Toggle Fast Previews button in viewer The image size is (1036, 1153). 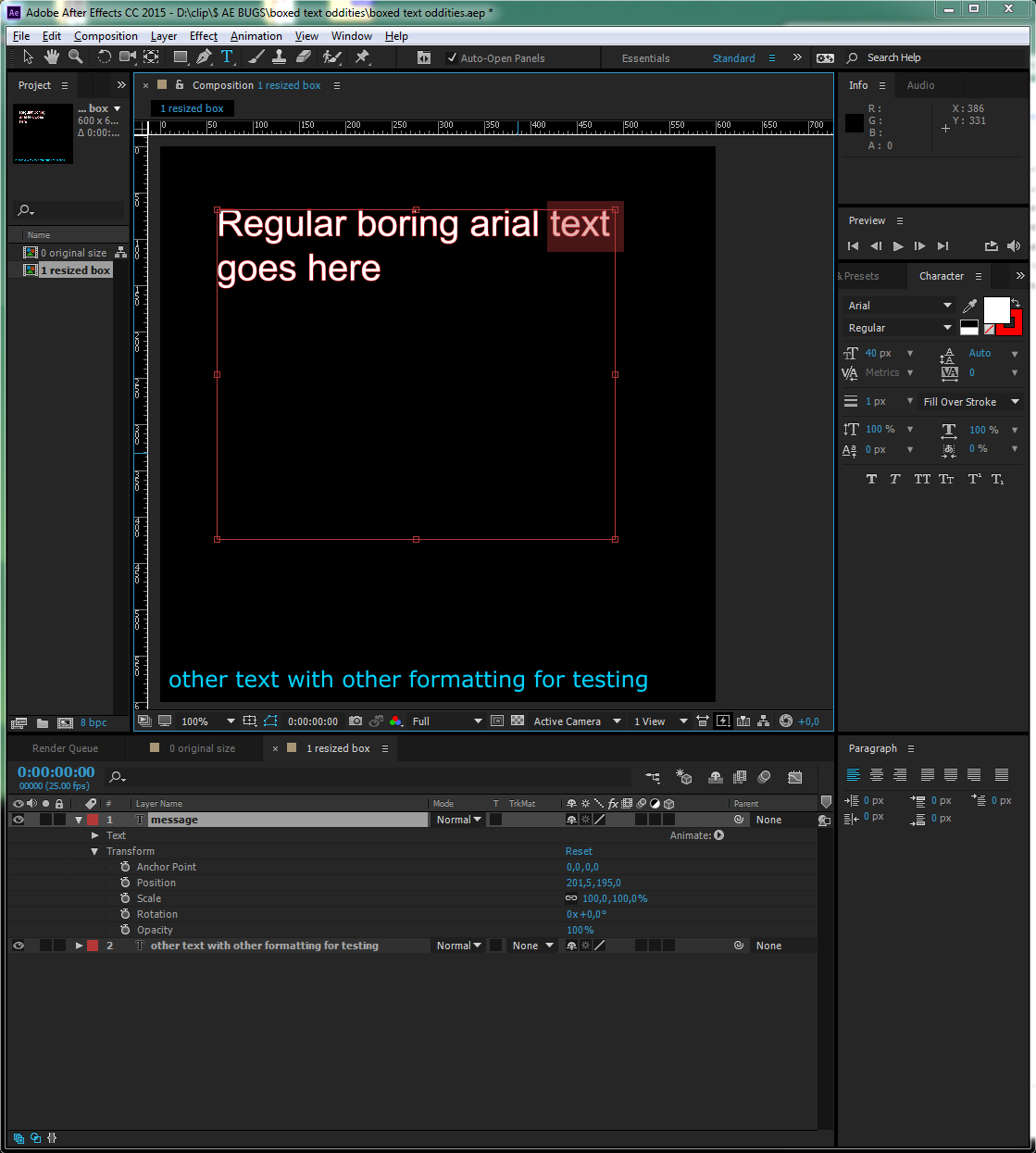pyautogui.click(x=723, y=721)
